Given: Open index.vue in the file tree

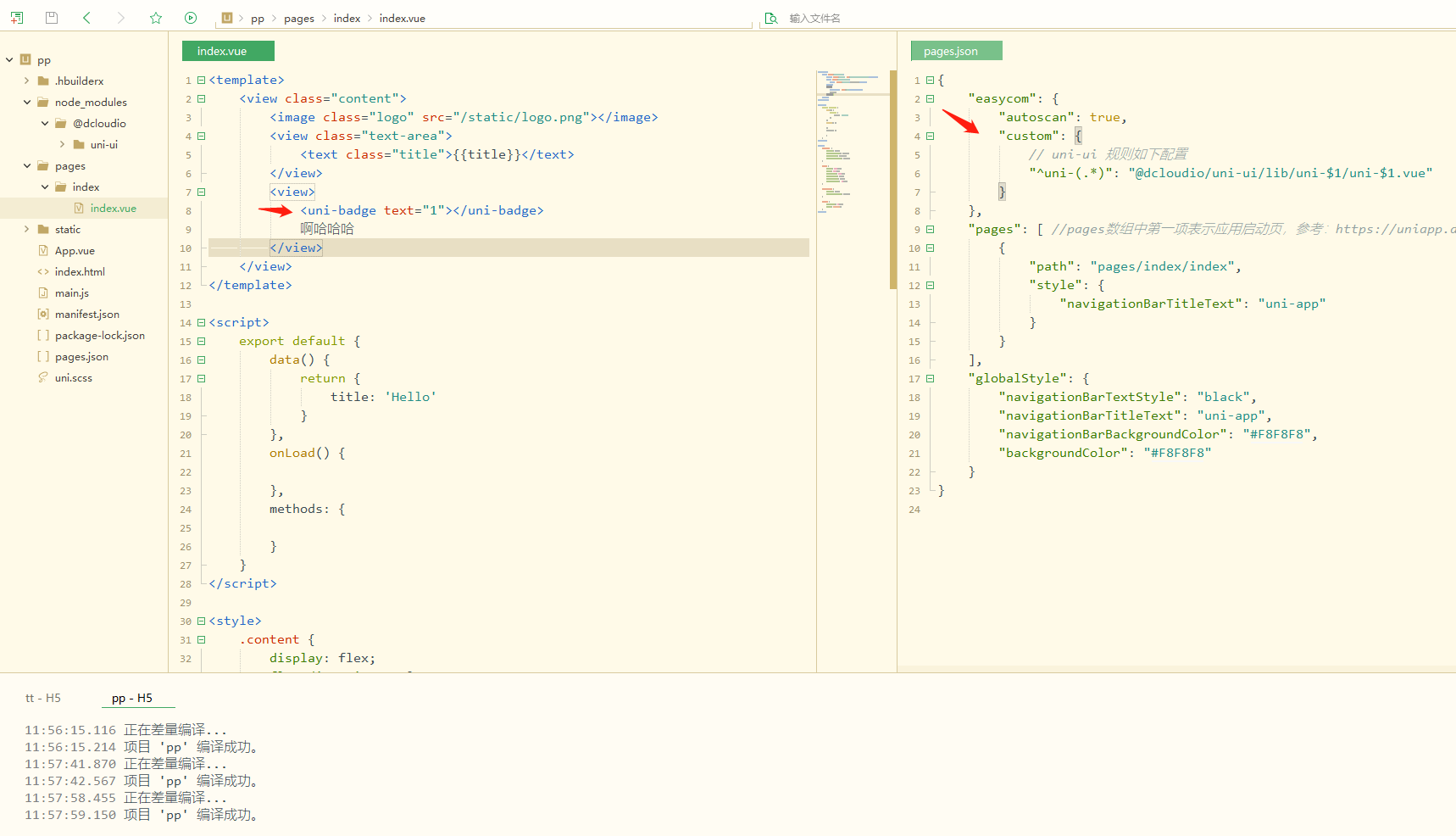Looking at the screenshot, I should (x=113, y=209).
